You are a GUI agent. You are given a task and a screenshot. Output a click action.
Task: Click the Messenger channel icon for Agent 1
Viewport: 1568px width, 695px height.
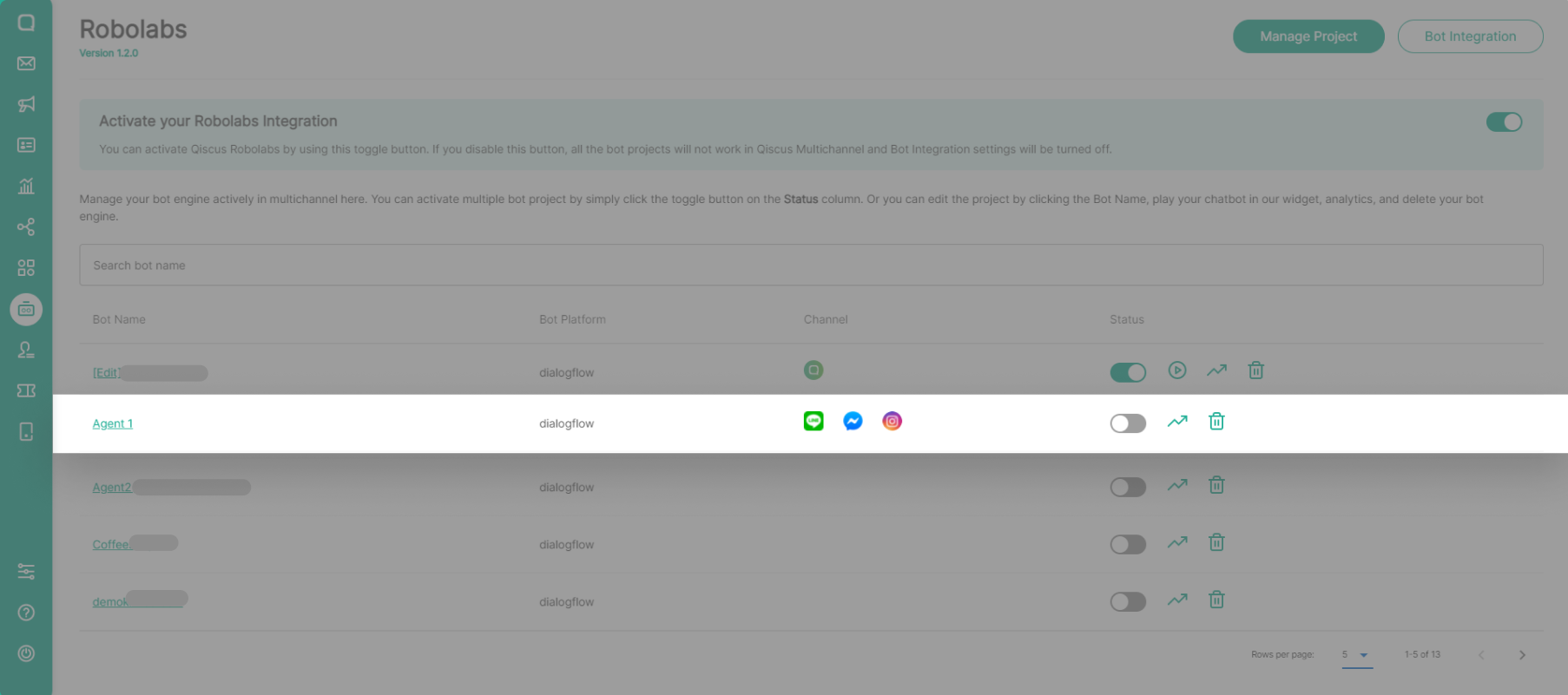point(853,422)
